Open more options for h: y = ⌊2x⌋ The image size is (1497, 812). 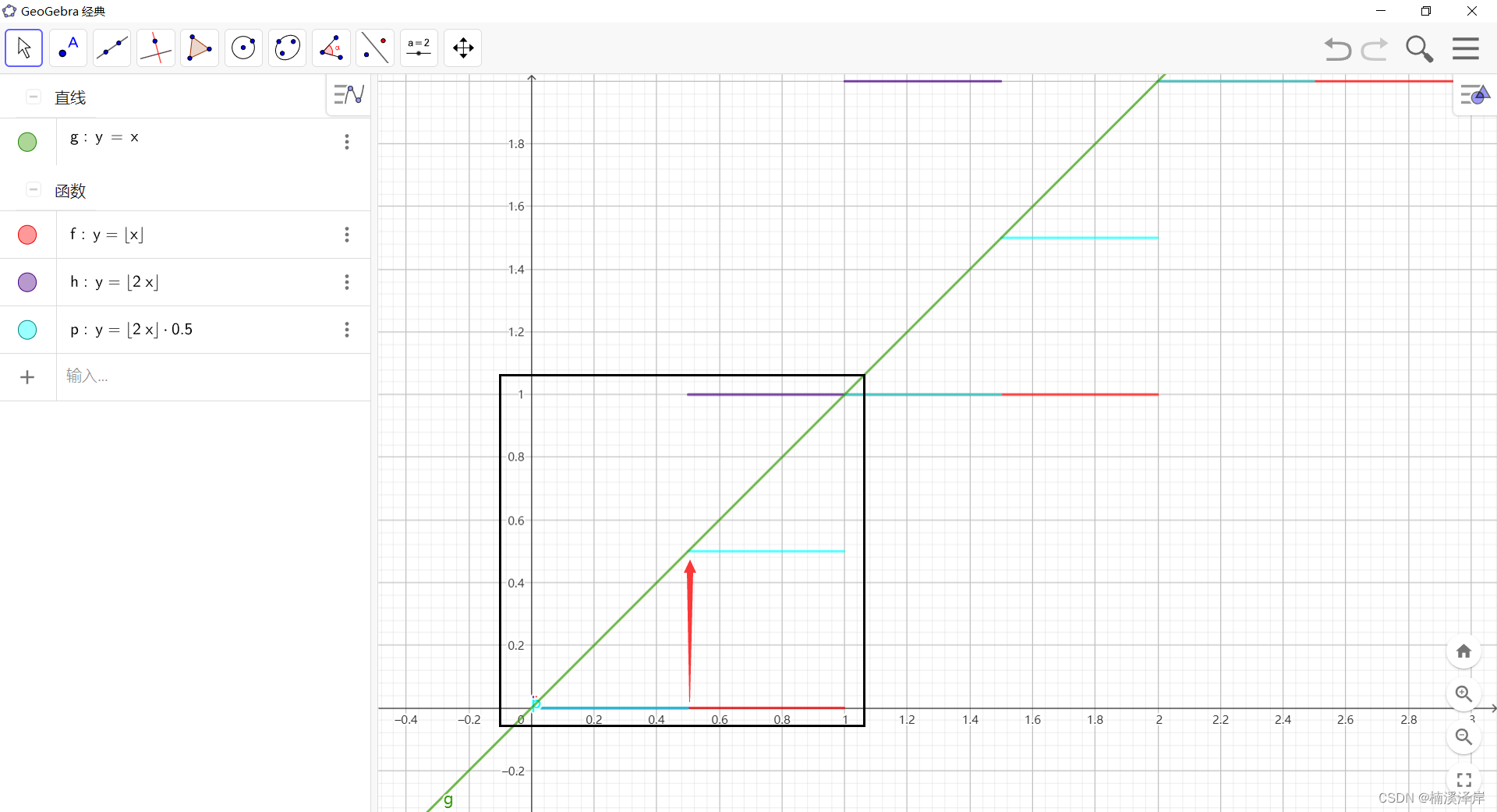(x=347, y=282)
